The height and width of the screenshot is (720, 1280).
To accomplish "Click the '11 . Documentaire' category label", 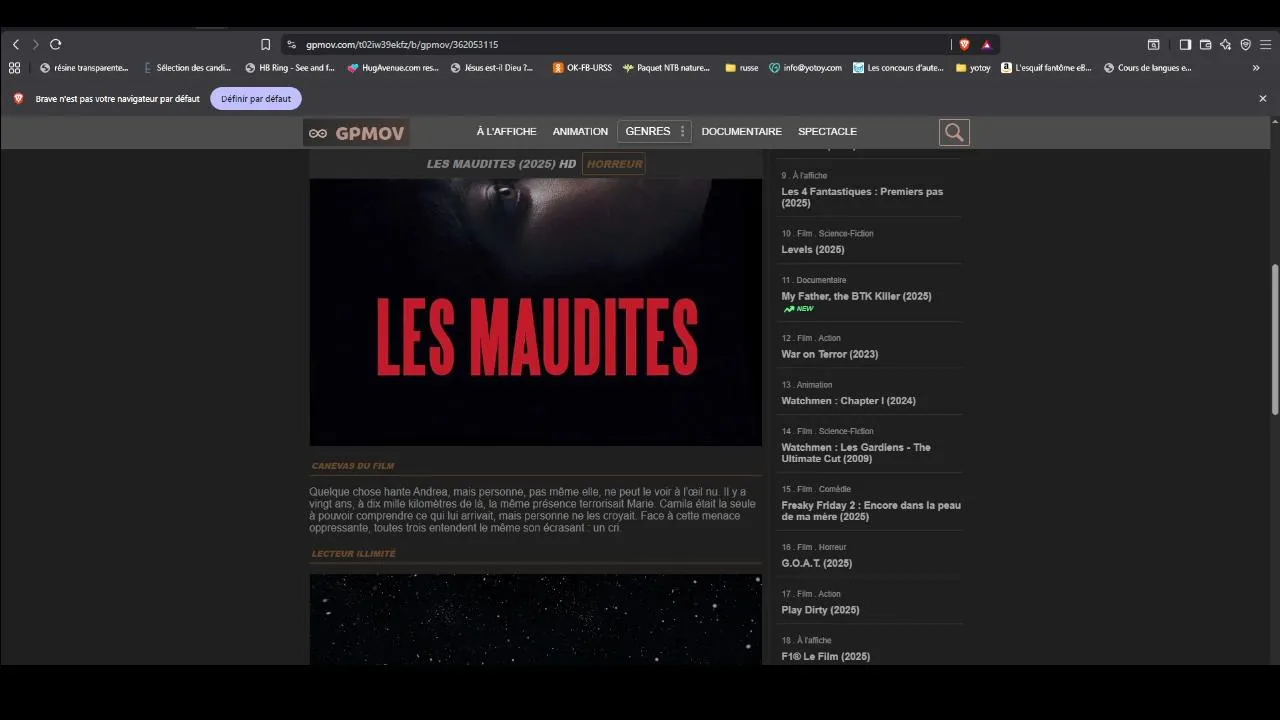I will click(x=814, y=280).
